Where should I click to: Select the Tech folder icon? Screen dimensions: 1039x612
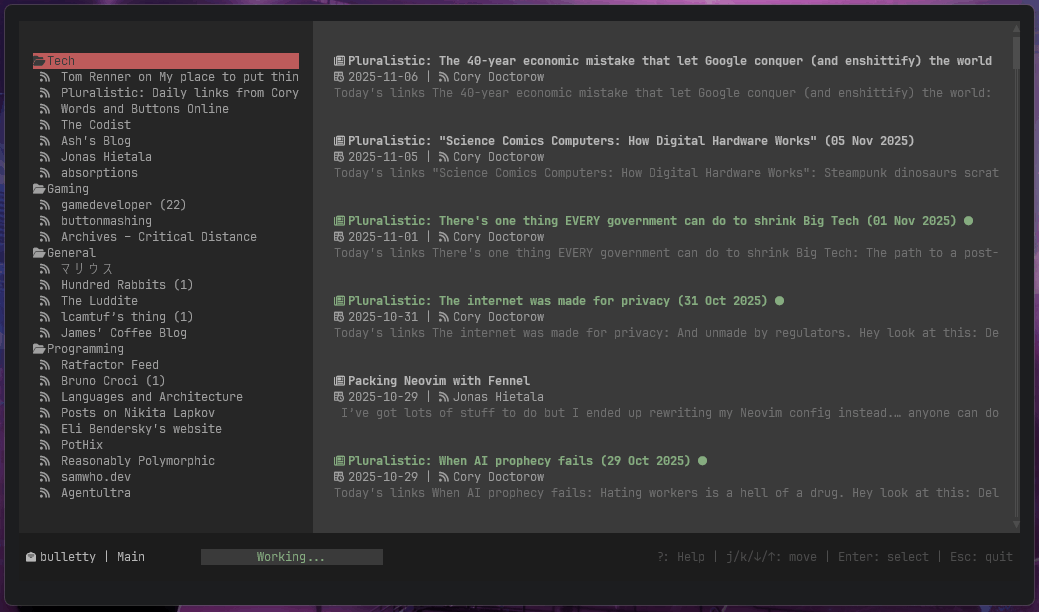tap(39, 61)
